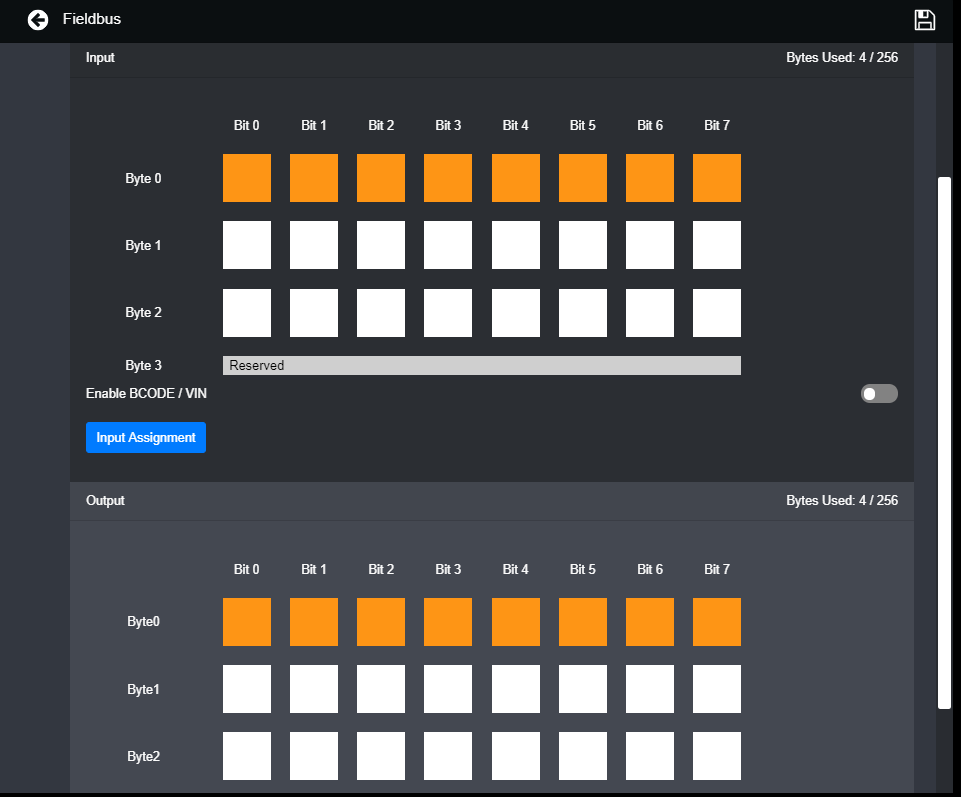
Task: Go back with the Fieldbus back arrow
Action: 38,20
